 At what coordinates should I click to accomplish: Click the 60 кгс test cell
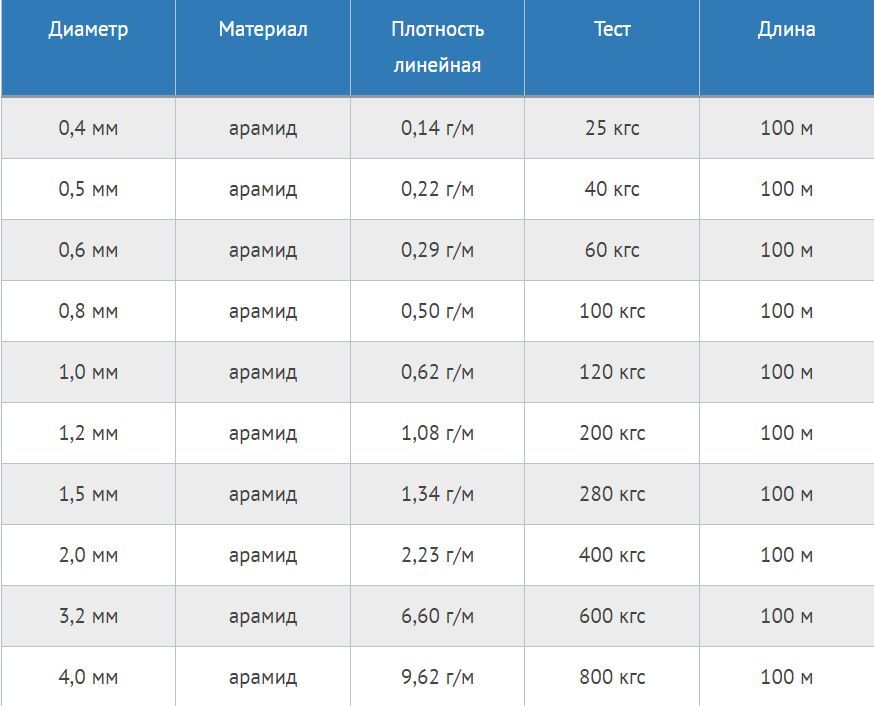pos(611,250)
